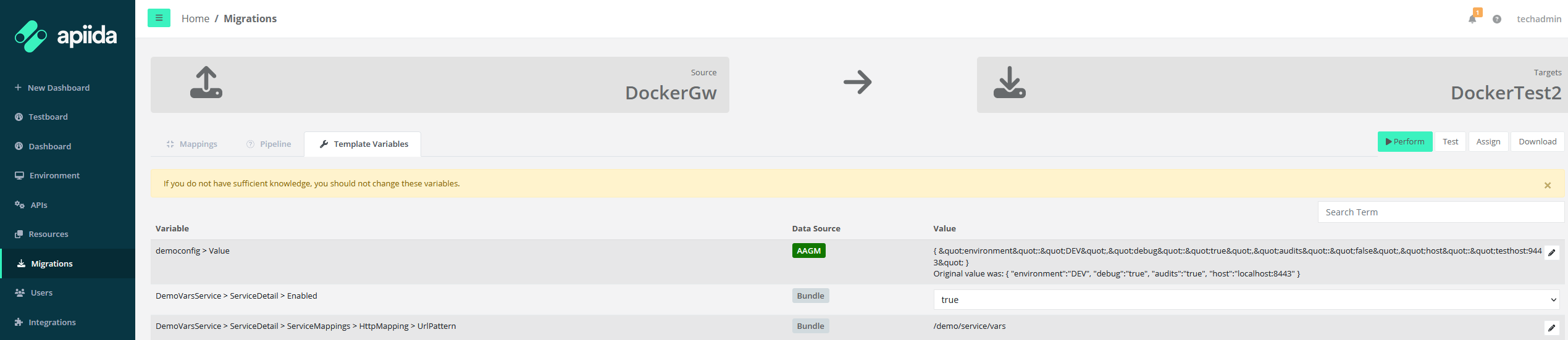Screen dimensions: 1568x340
Task: Click the hamburger menu toggle button
Action: point(159,18)
